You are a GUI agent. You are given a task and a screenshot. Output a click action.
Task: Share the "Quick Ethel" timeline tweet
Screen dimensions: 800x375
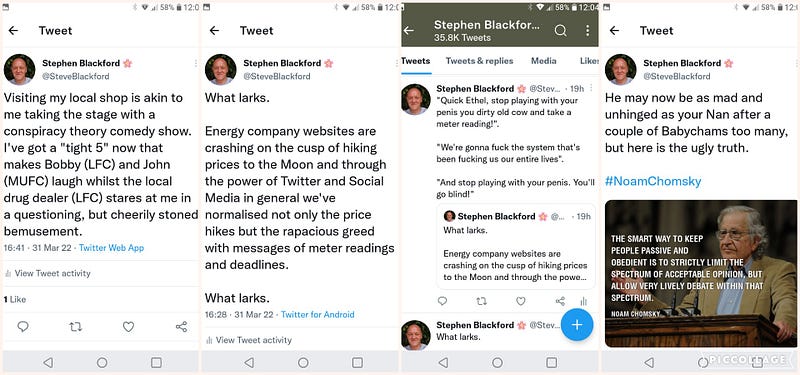click(x=560, y=301)
